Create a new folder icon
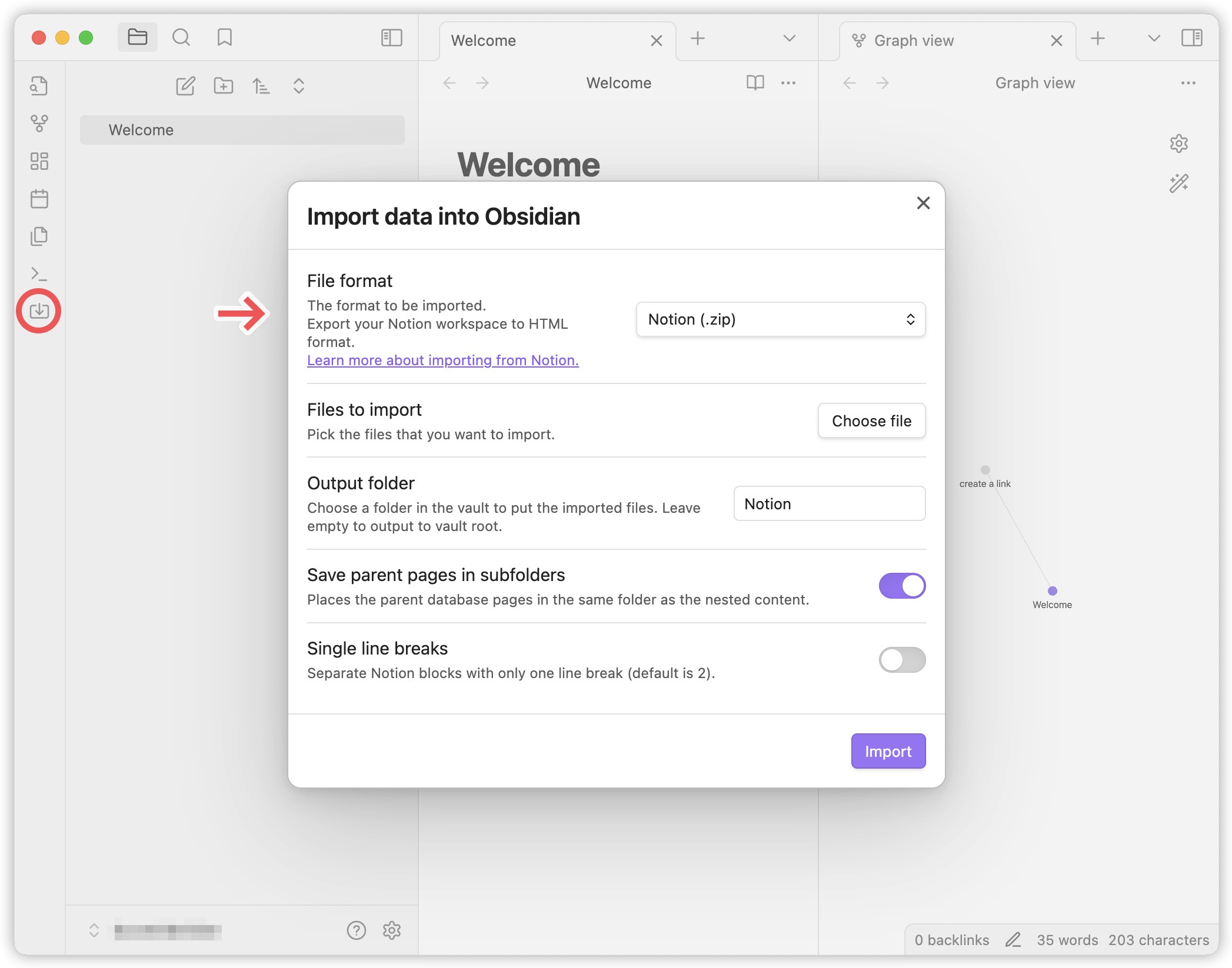The image size is (1232, 968). click(223, 86)
